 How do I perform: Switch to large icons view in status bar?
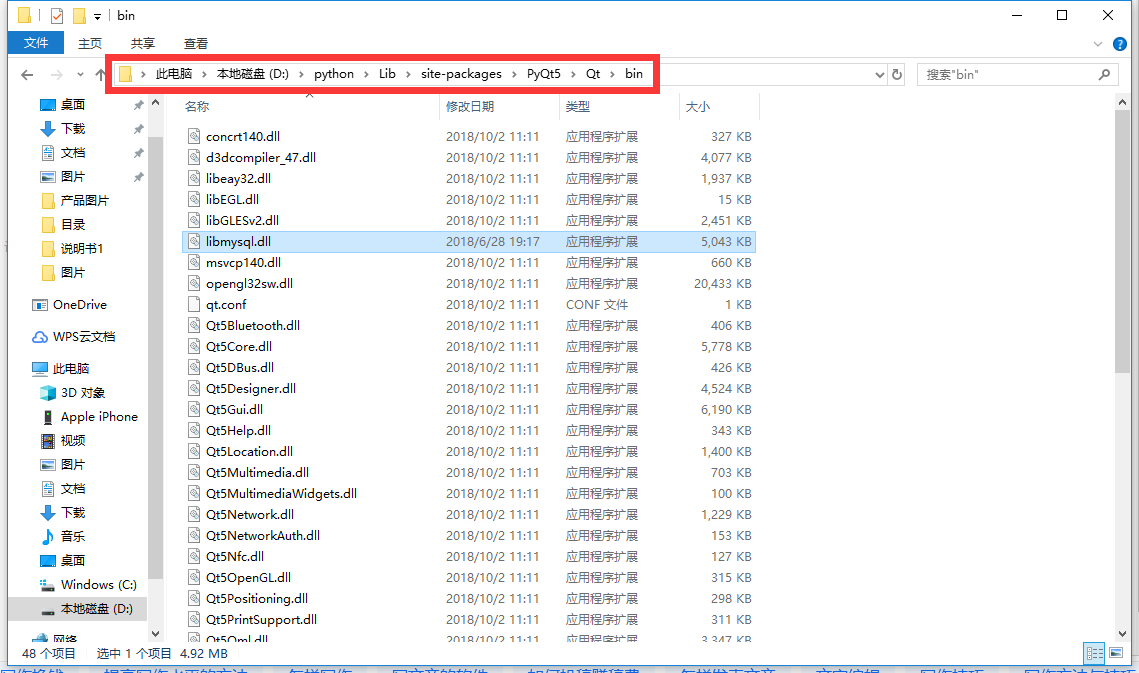click(1116, 653)
